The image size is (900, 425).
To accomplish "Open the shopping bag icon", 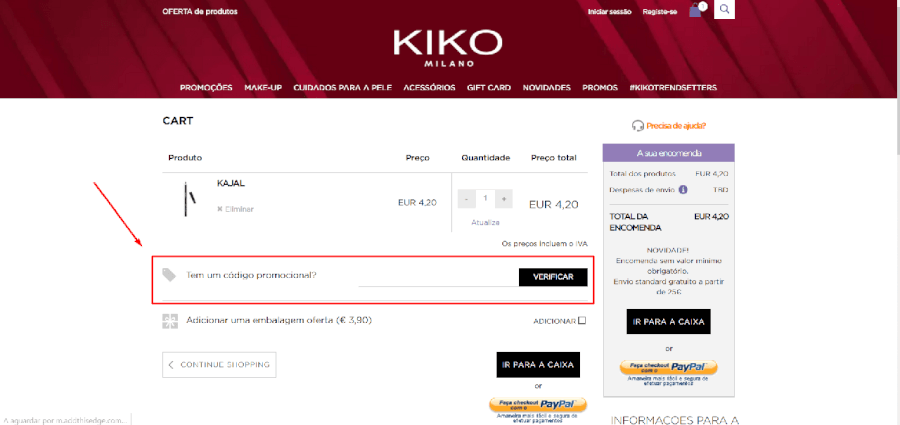I will tap(696, 10).
